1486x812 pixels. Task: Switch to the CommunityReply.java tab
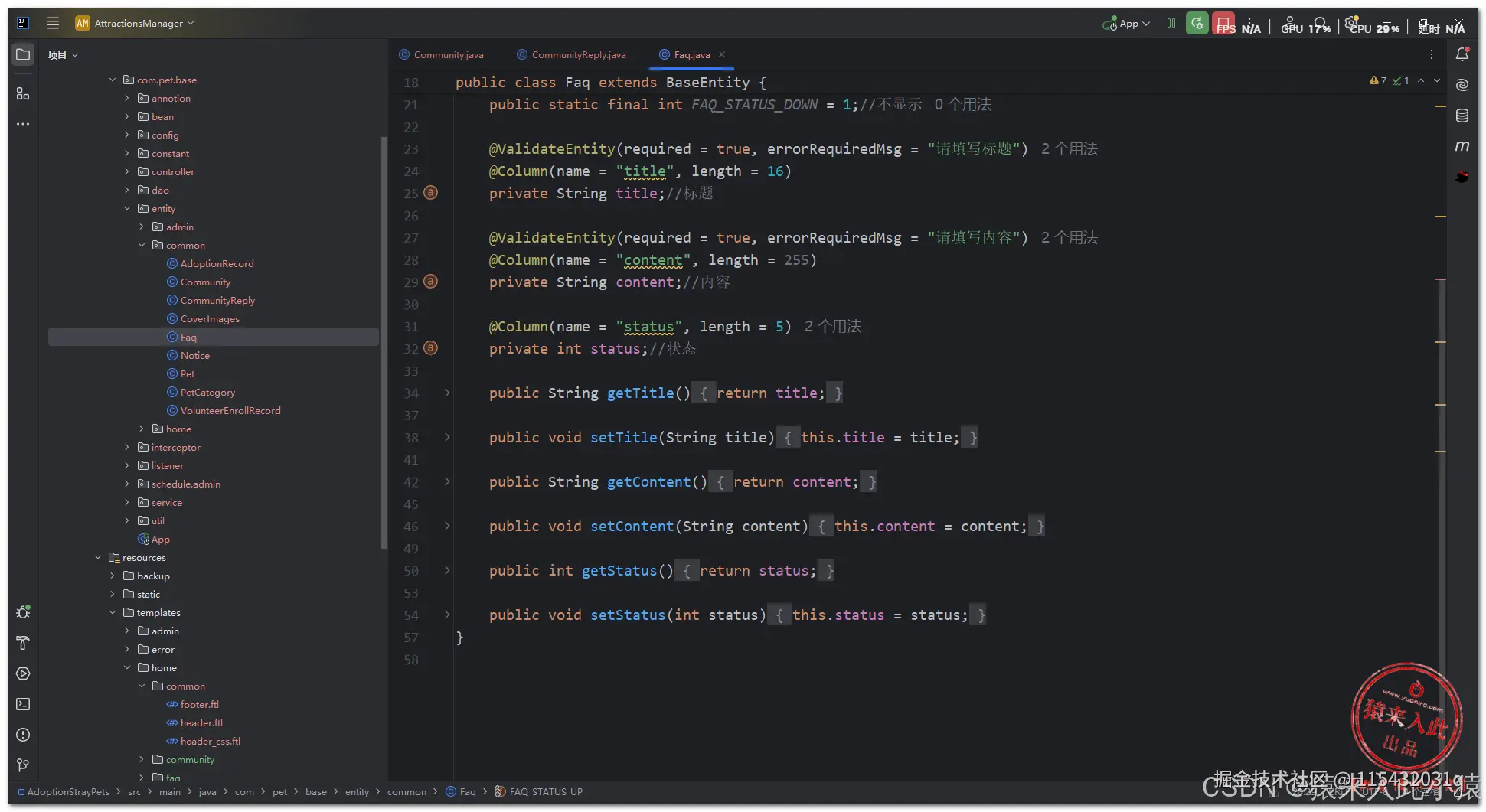click(x=572, y=54)
